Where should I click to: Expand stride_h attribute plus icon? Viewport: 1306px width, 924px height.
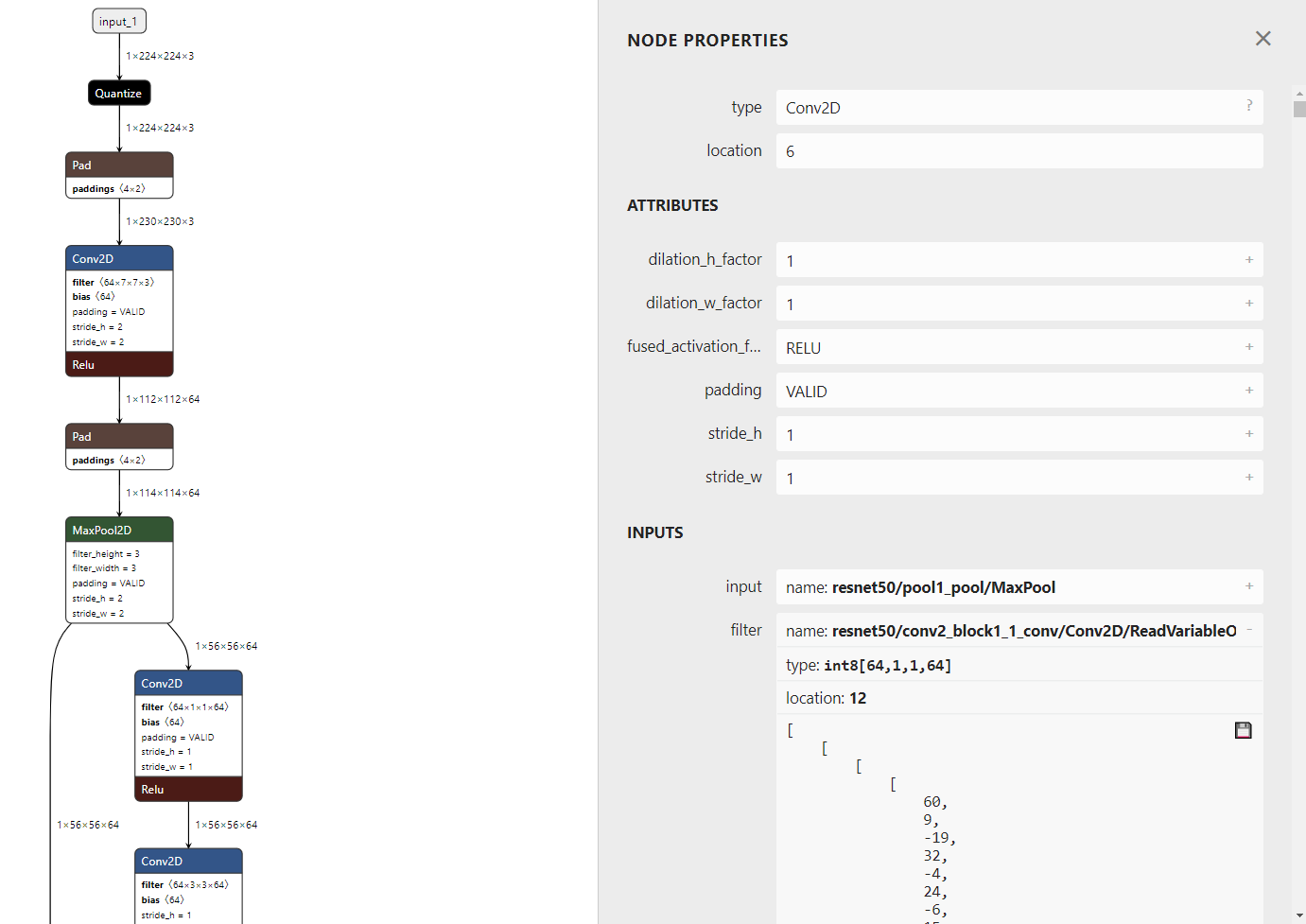(1248, 434)
